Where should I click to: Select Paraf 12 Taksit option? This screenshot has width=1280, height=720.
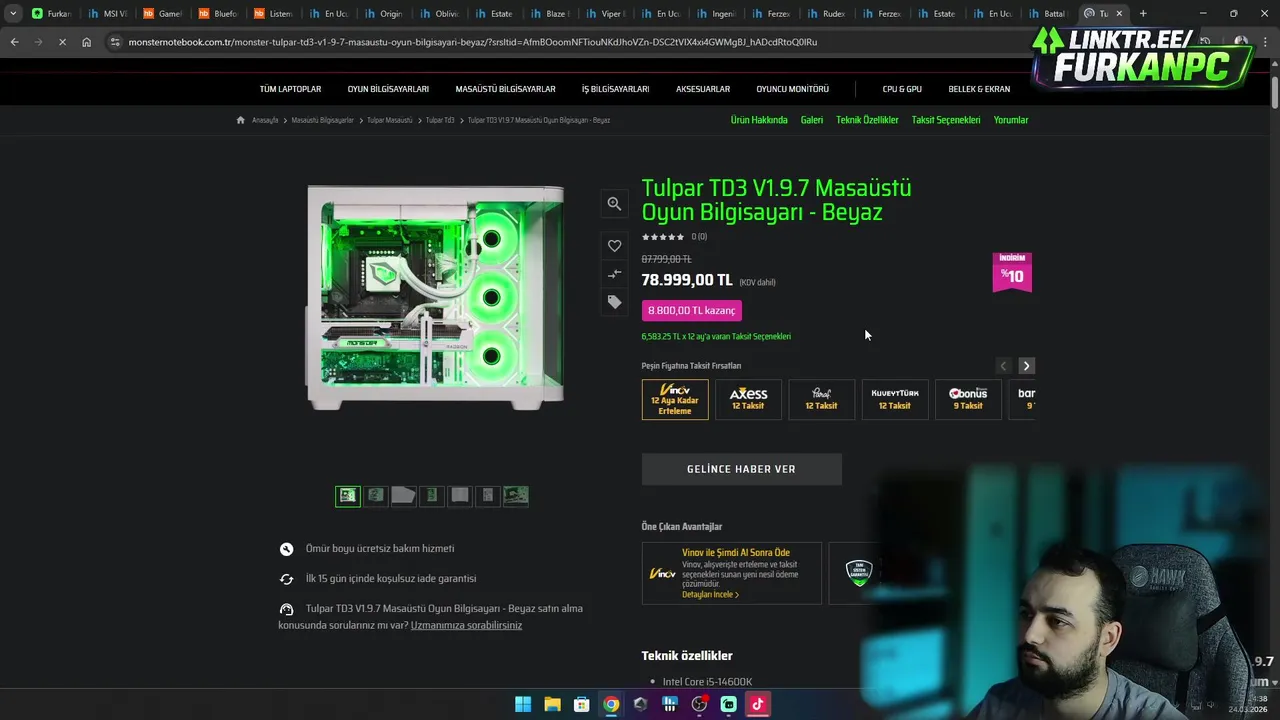pos(821,399)
